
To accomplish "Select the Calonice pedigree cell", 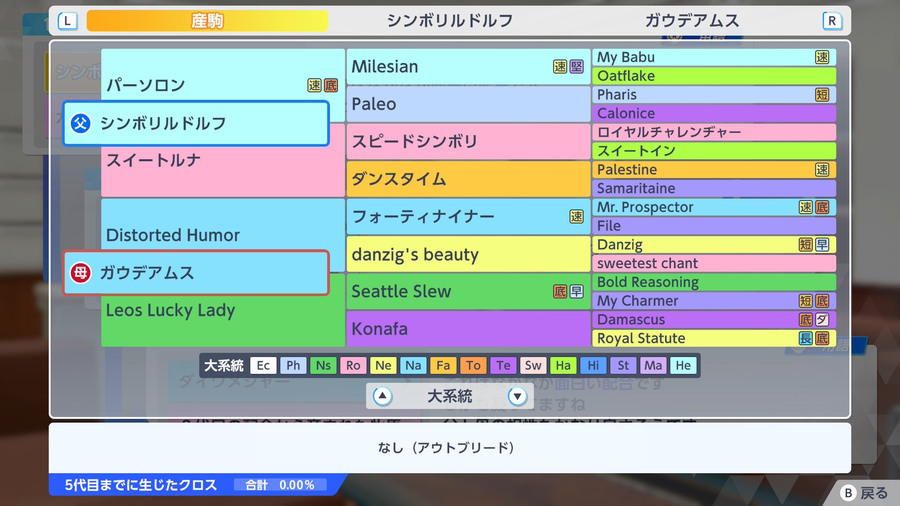I will coord(714,113).
